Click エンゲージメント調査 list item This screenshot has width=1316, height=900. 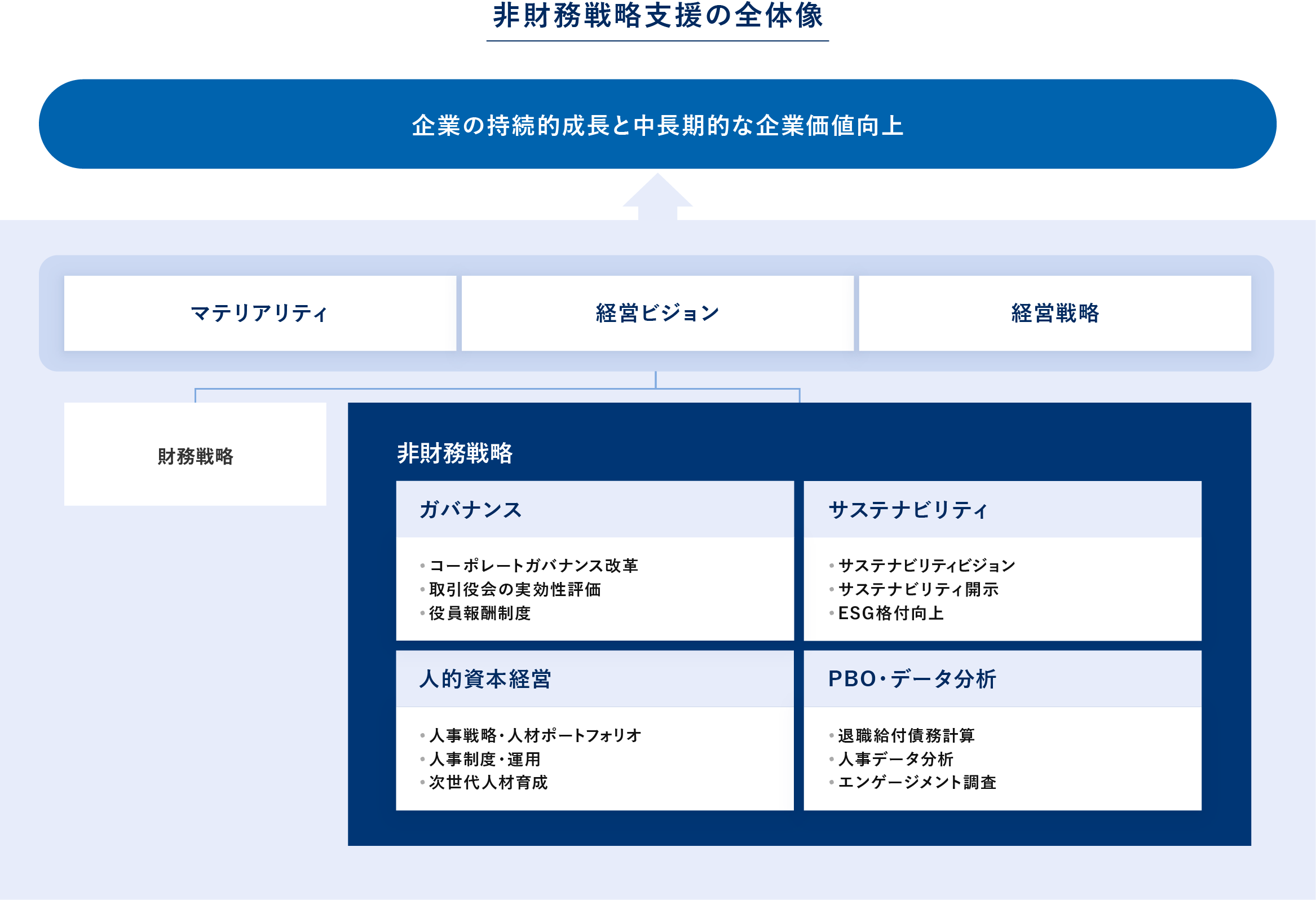pos(917,782)
